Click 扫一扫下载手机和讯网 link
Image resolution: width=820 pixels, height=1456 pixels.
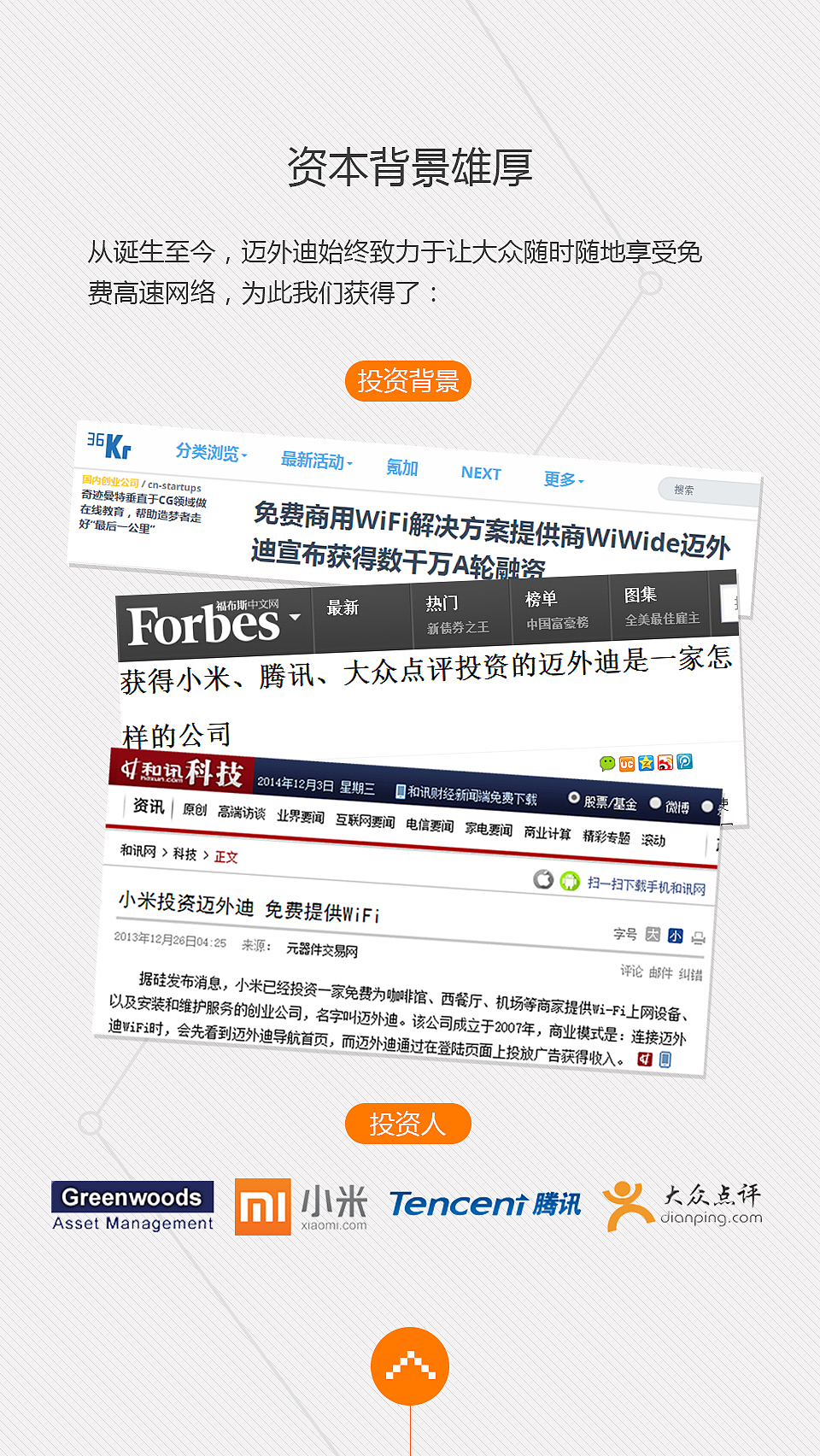(x=647, y=885)
